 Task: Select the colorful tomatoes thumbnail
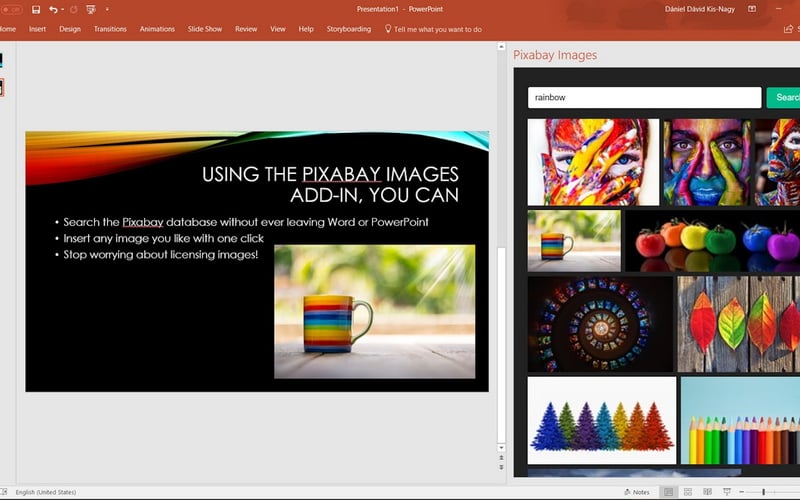[x=712, y=241]
